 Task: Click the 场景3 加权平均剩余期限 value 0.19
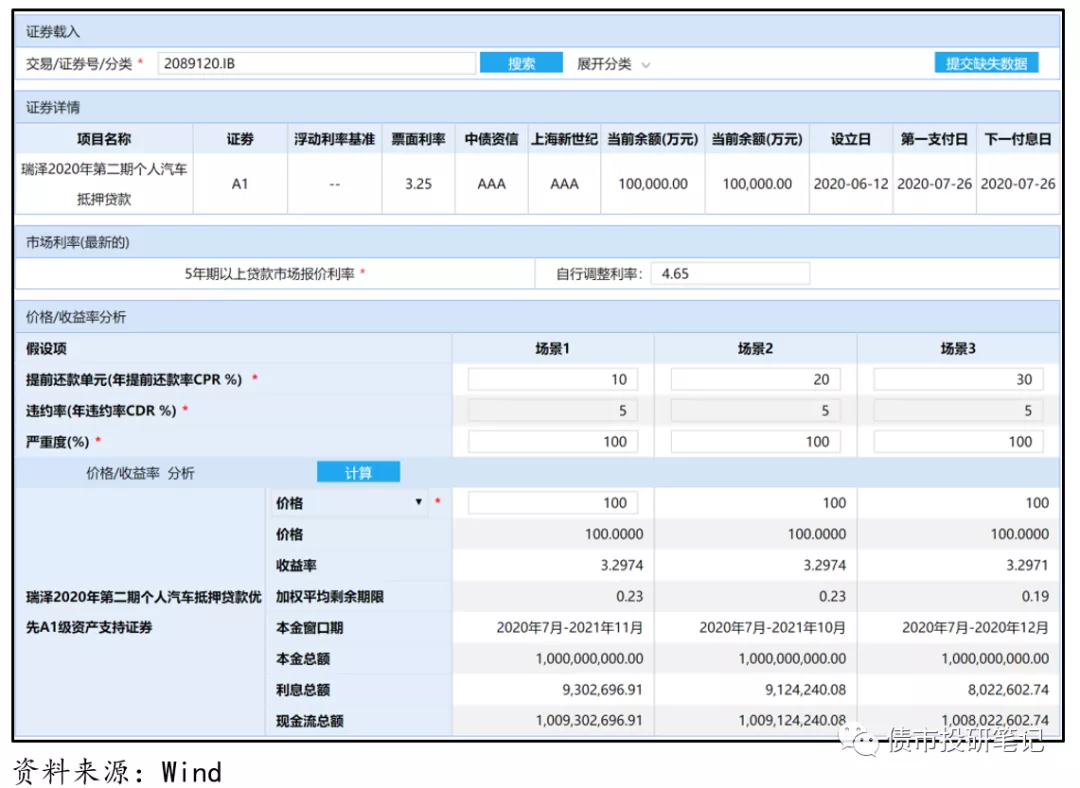click(x=1035, y=597)
